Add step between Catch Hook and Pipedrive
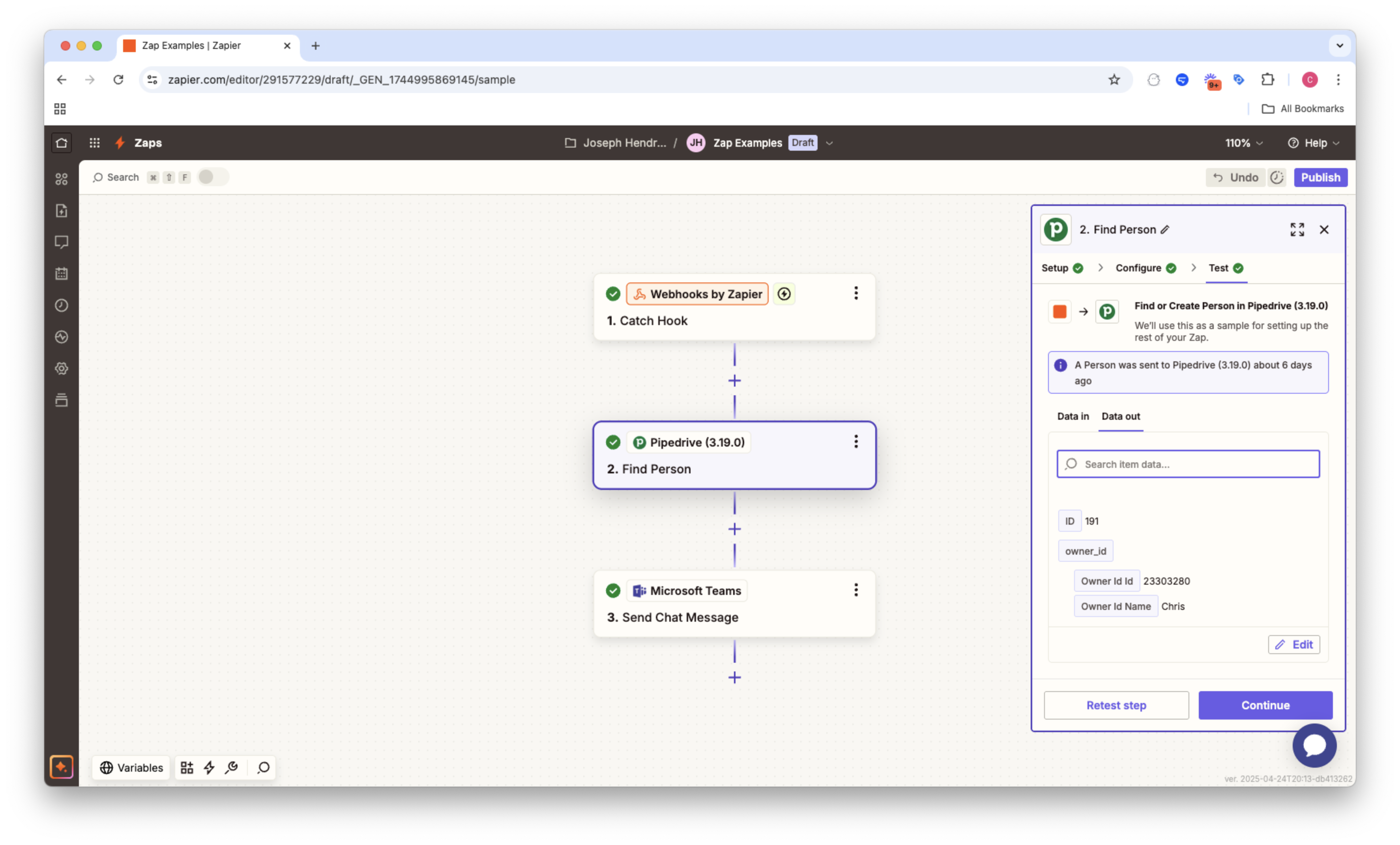 pos(734,380)
